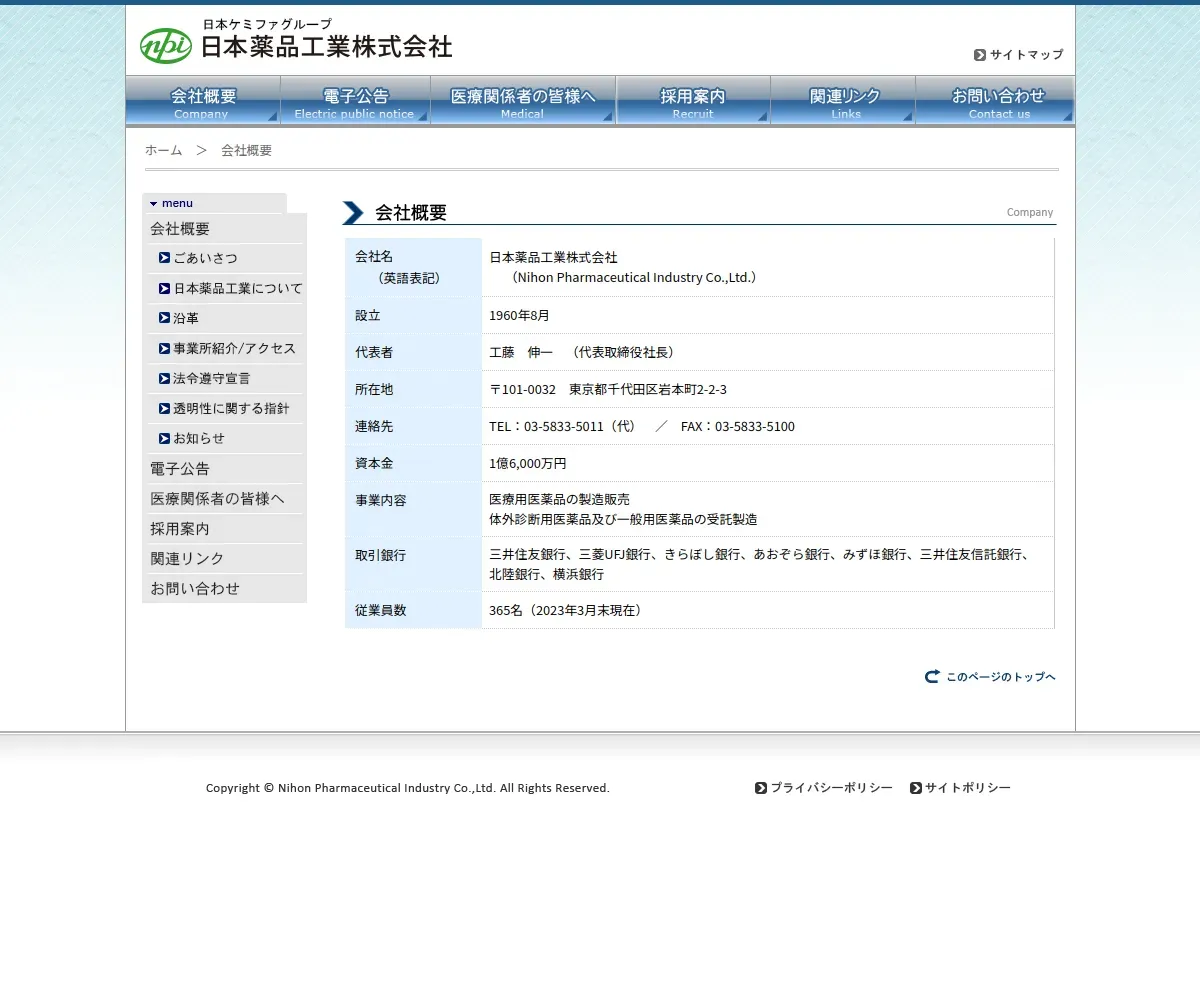The width and height of the screenshot is (1200, 1000).
Task: Click the 工藤 伸一 representative value
Action: pyautogui.click(x=585, y=352)
